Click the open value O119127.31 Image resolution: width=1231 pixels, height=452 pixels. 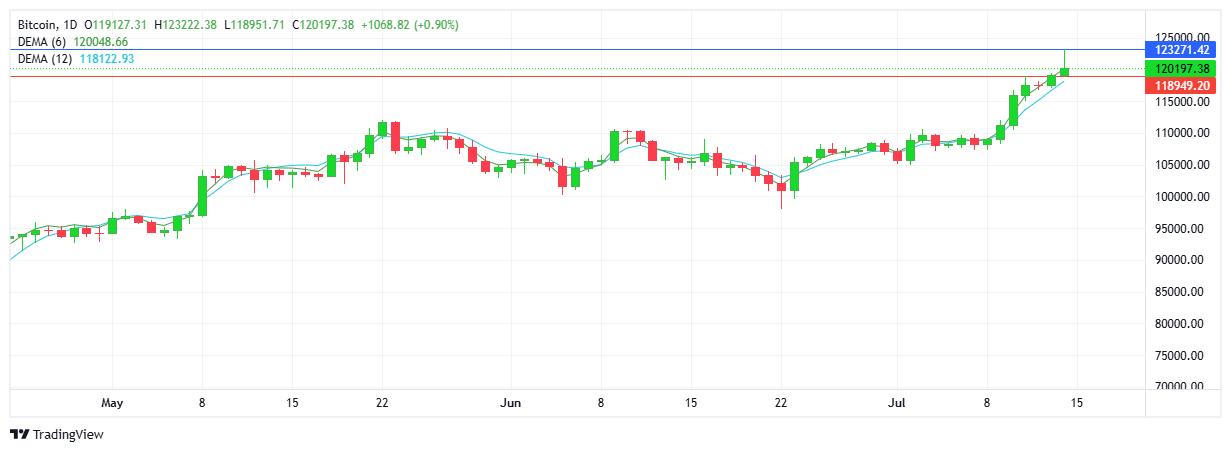coord(115,24)
